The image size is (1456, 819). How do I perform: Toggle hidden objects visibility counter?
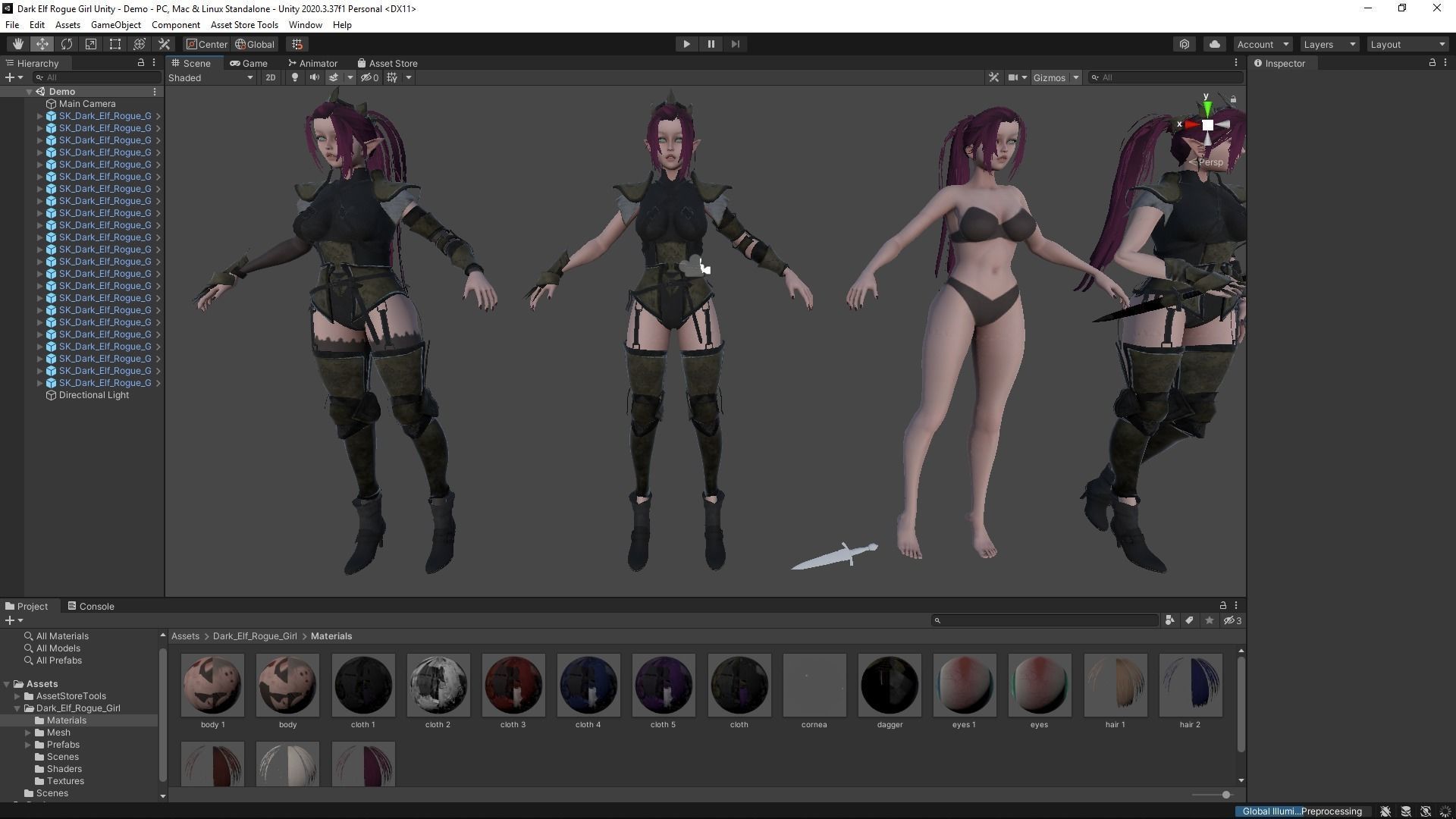point(370,77)
